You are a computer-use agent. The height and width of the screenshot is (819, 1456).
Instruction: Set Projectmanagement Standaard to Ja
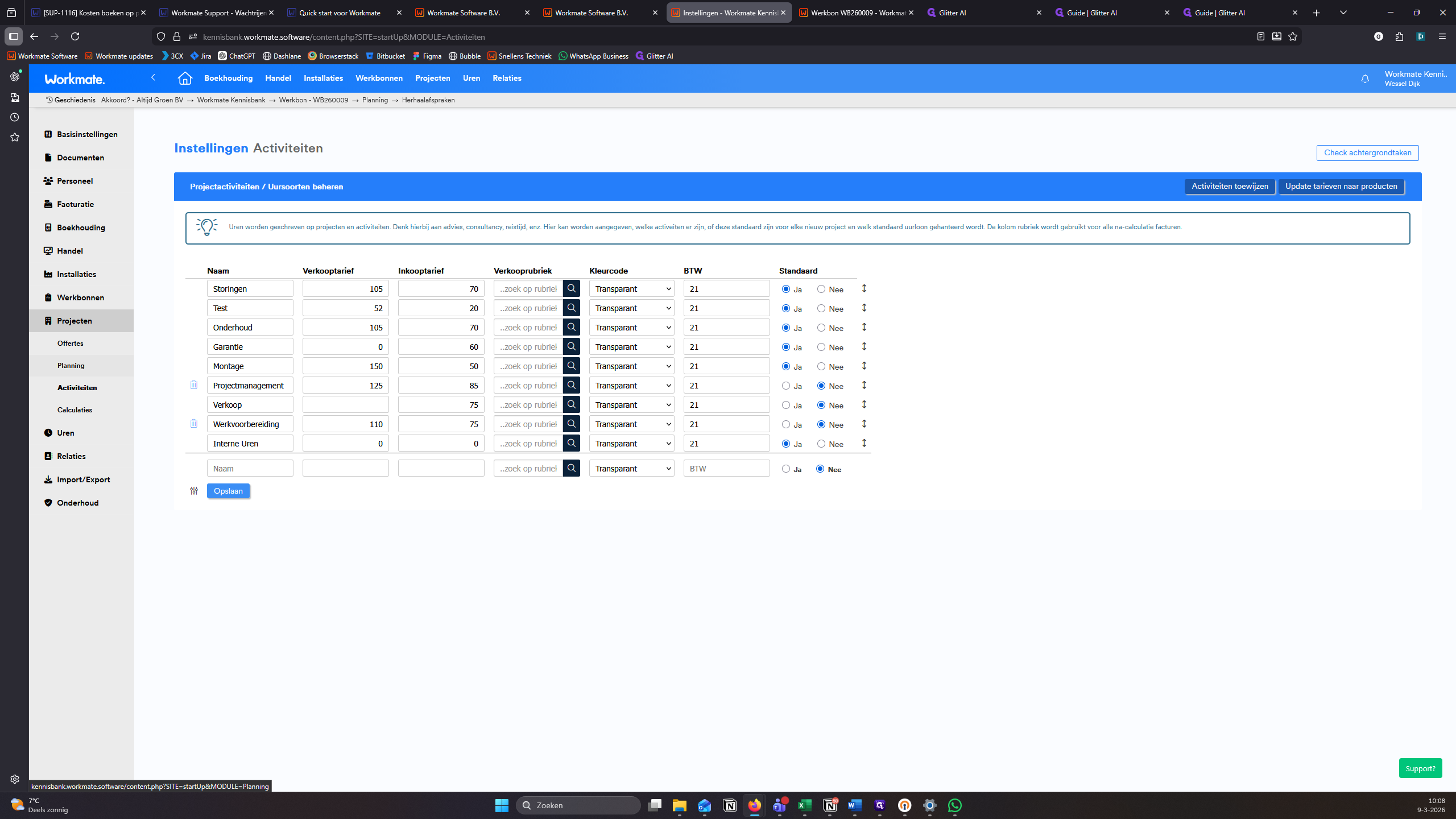coord(786,386)
